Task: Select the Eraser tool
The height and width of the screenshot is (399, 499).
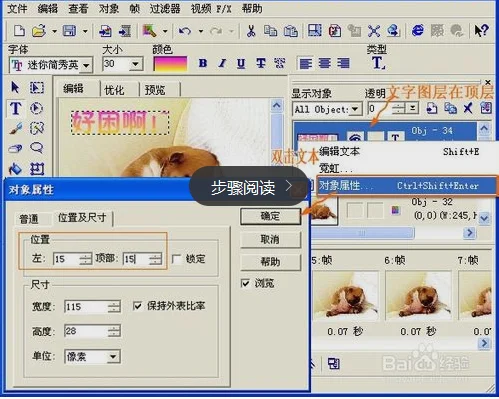Action: 15,148
